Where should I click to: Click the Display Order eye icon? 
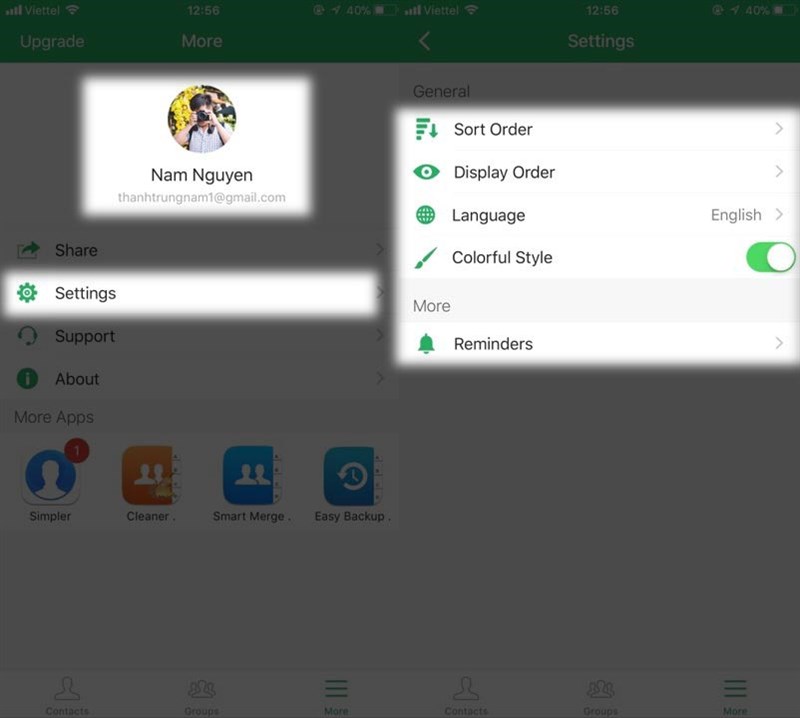click(427, 172)
